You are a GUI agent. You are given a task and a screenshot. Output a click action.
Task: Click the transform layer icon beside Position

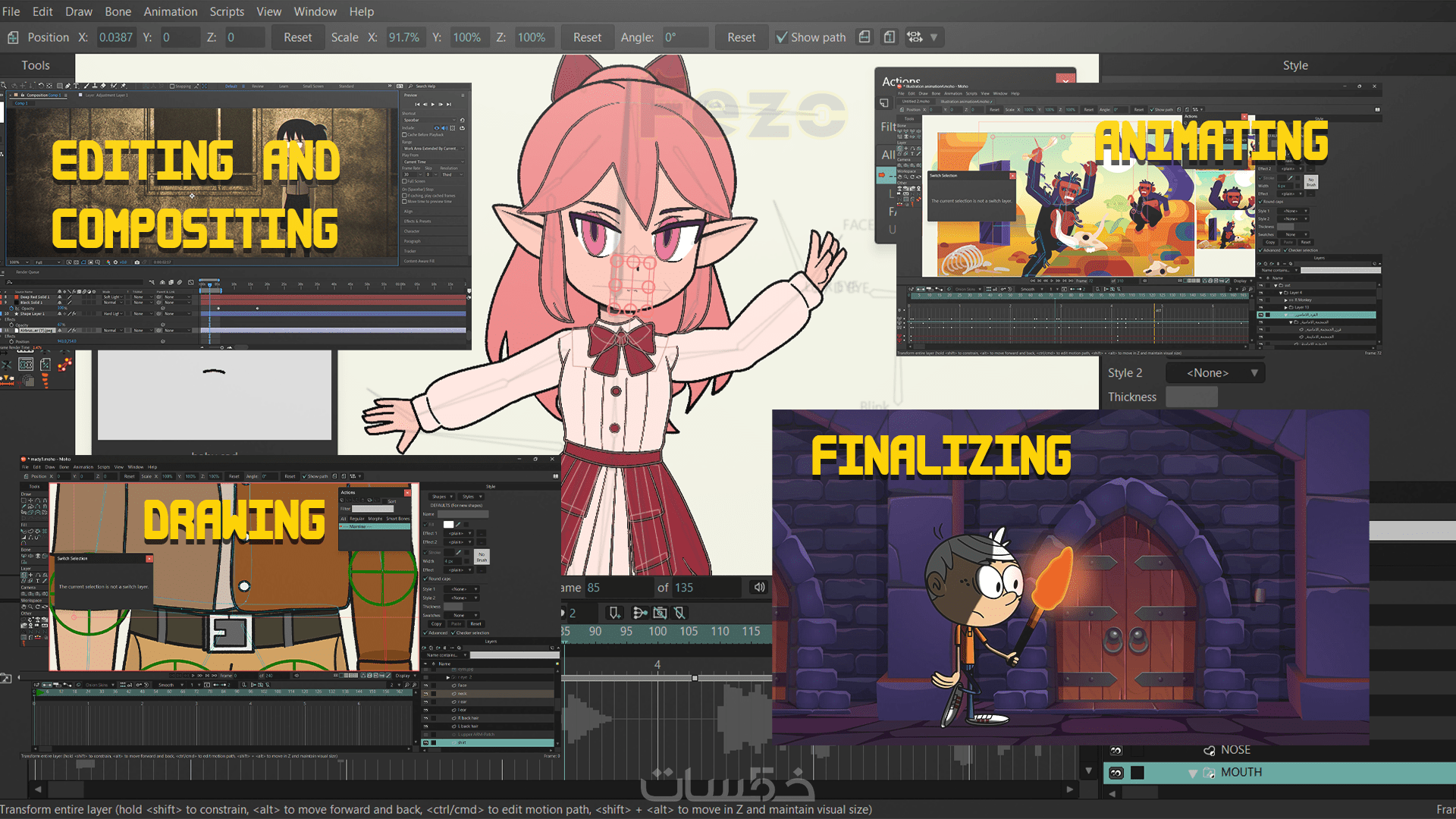tap(13, 37)
